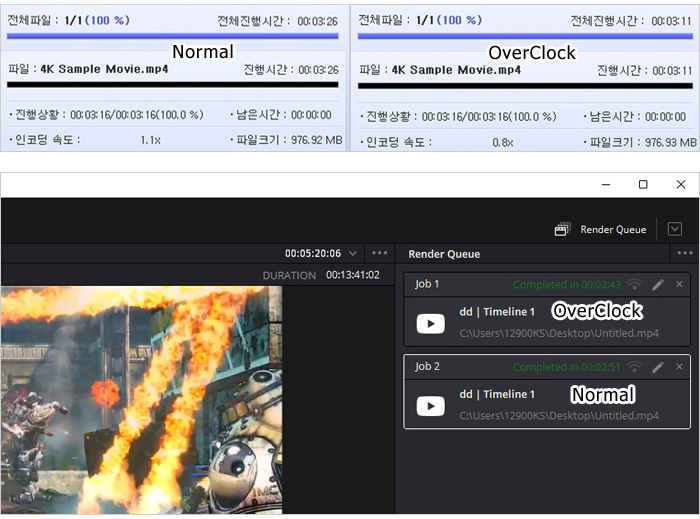Remove Job 2 from the render queue
Image resolution: width=700 pixels, height=519 pixels.
679,367
